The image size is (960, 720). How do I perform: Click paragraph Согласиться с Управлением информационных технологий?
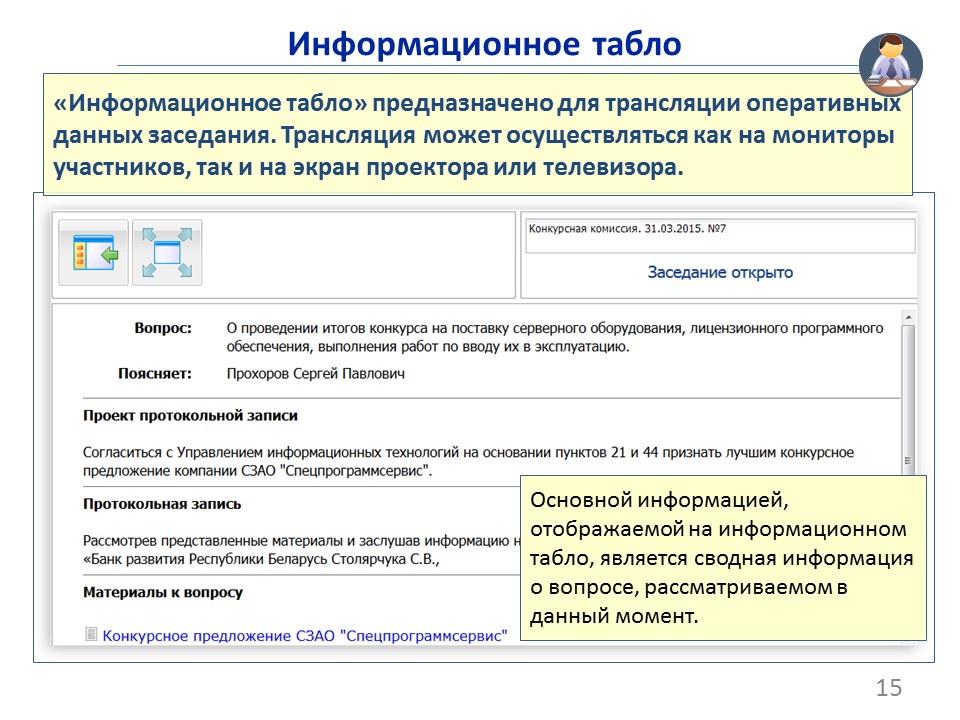[468, 462]
